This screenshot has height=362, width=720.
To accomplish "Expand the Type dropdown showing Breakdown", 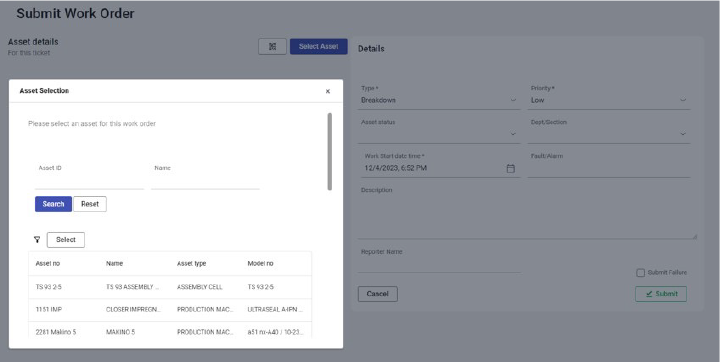I will 439,100.
